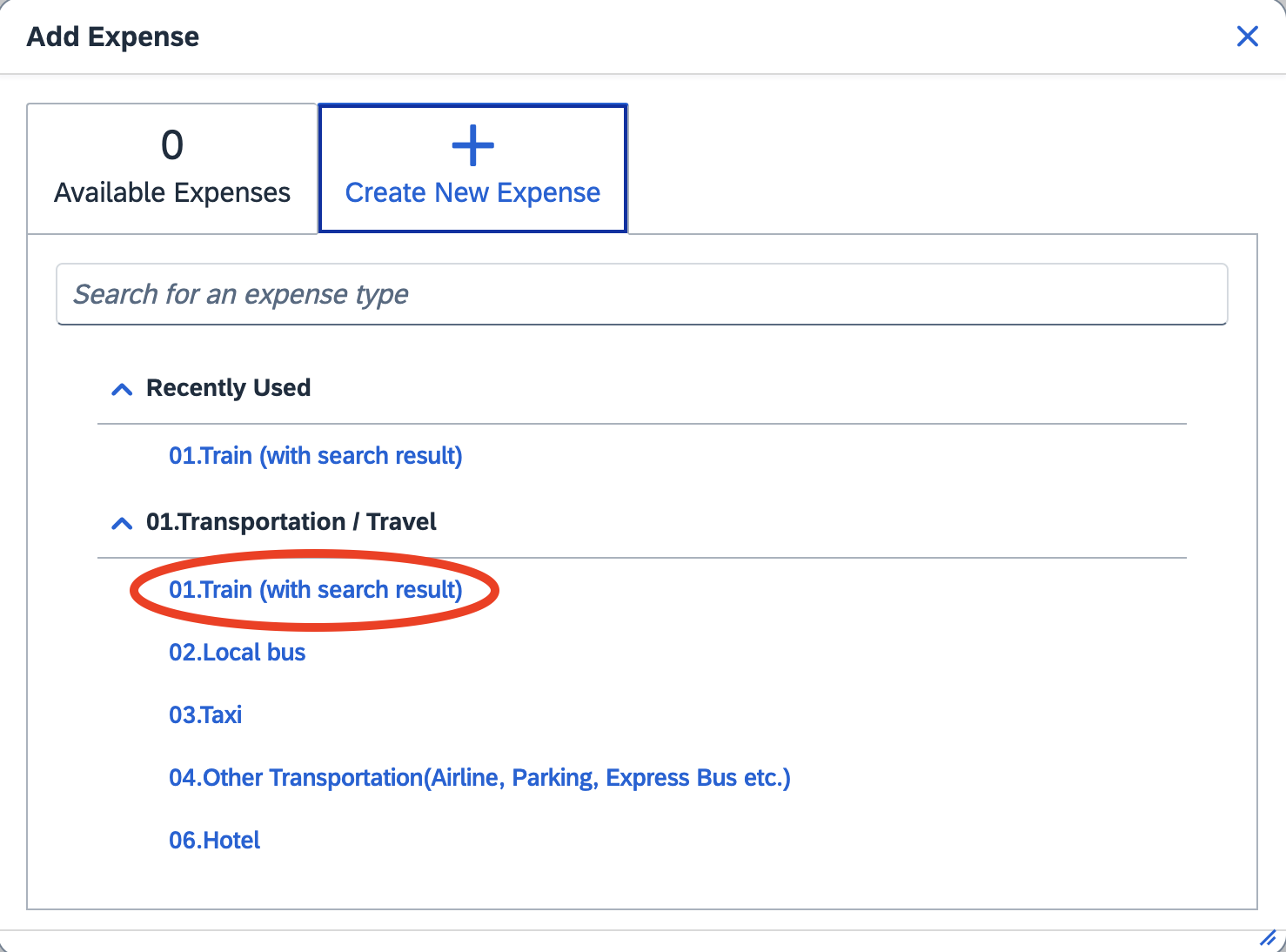Close the Add Expense dialog
The image size is (1286, 952).
[x=1247, y=37]
